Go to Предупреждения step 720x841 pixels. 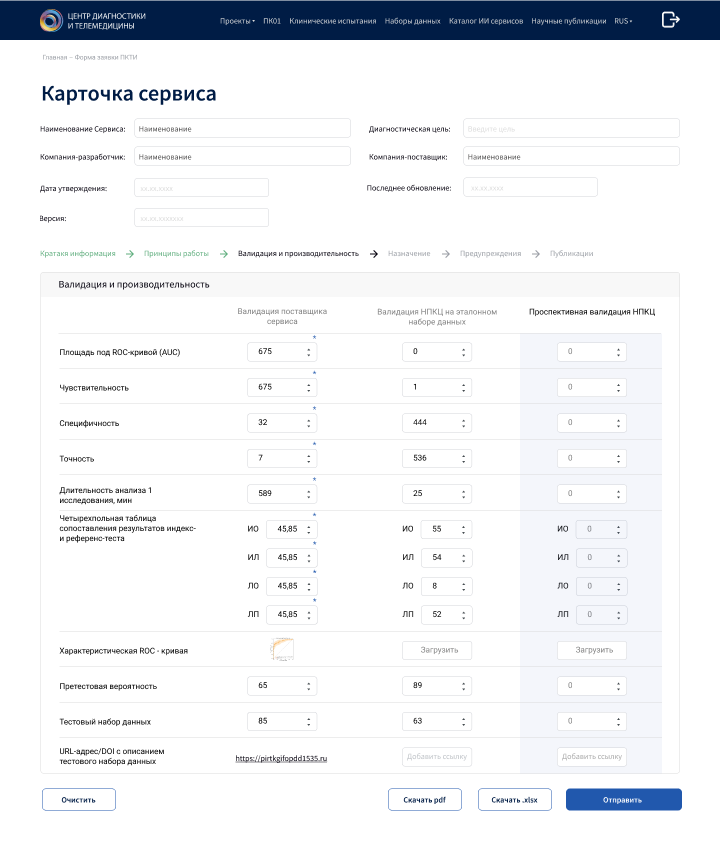tap(490, 254)
